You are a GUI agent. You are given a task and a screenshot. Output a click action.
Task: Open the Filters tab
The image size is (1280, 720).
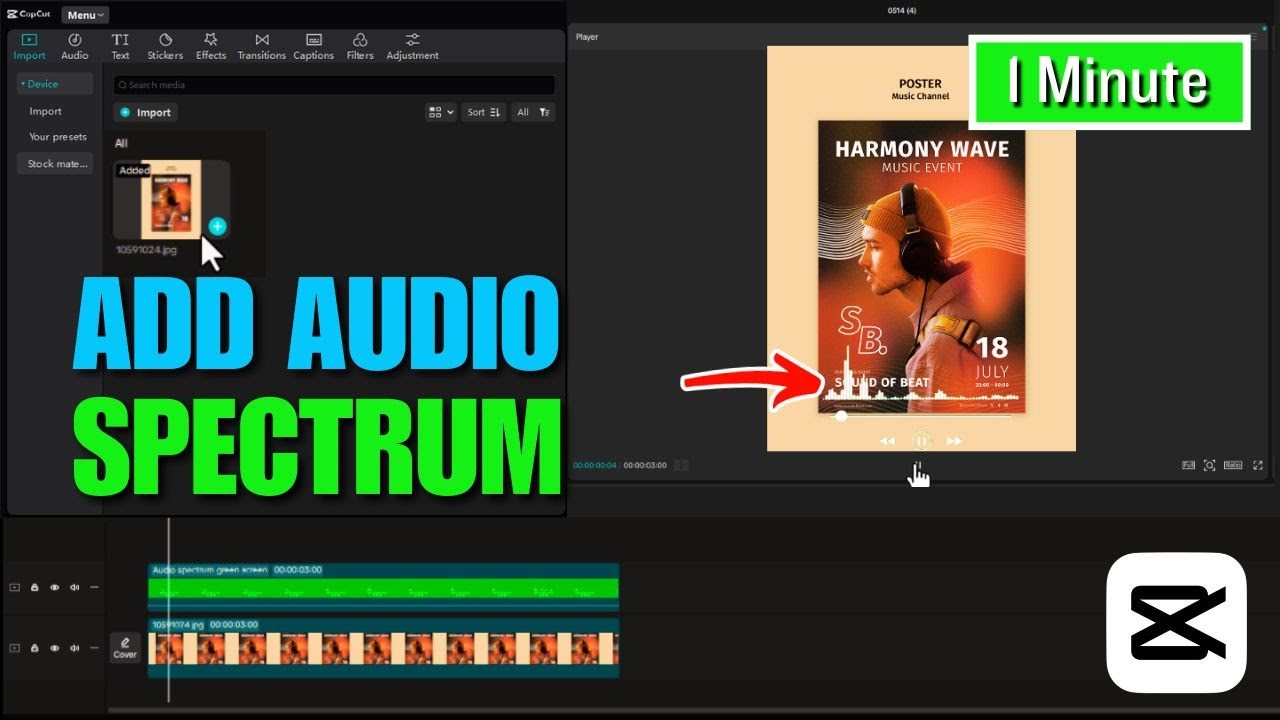click(360, 46)
